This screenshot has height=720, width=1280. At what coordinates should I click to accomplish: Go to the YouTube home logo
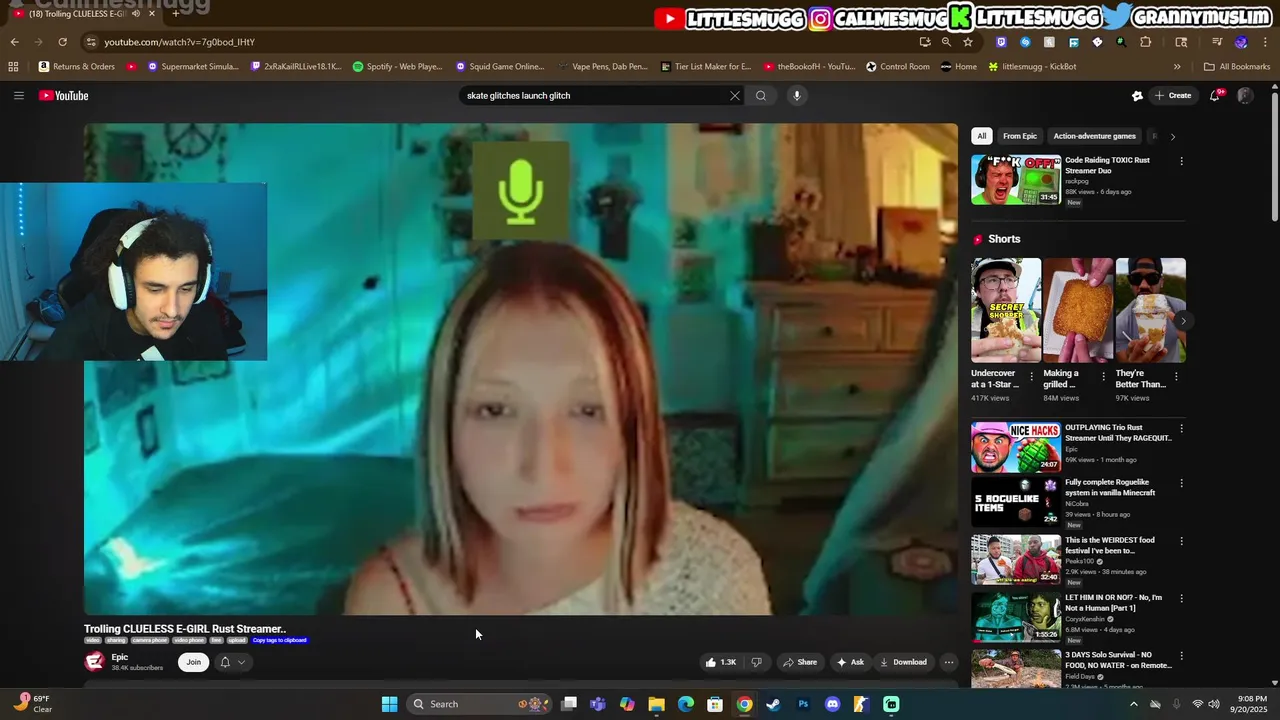[x=64, y=96]
